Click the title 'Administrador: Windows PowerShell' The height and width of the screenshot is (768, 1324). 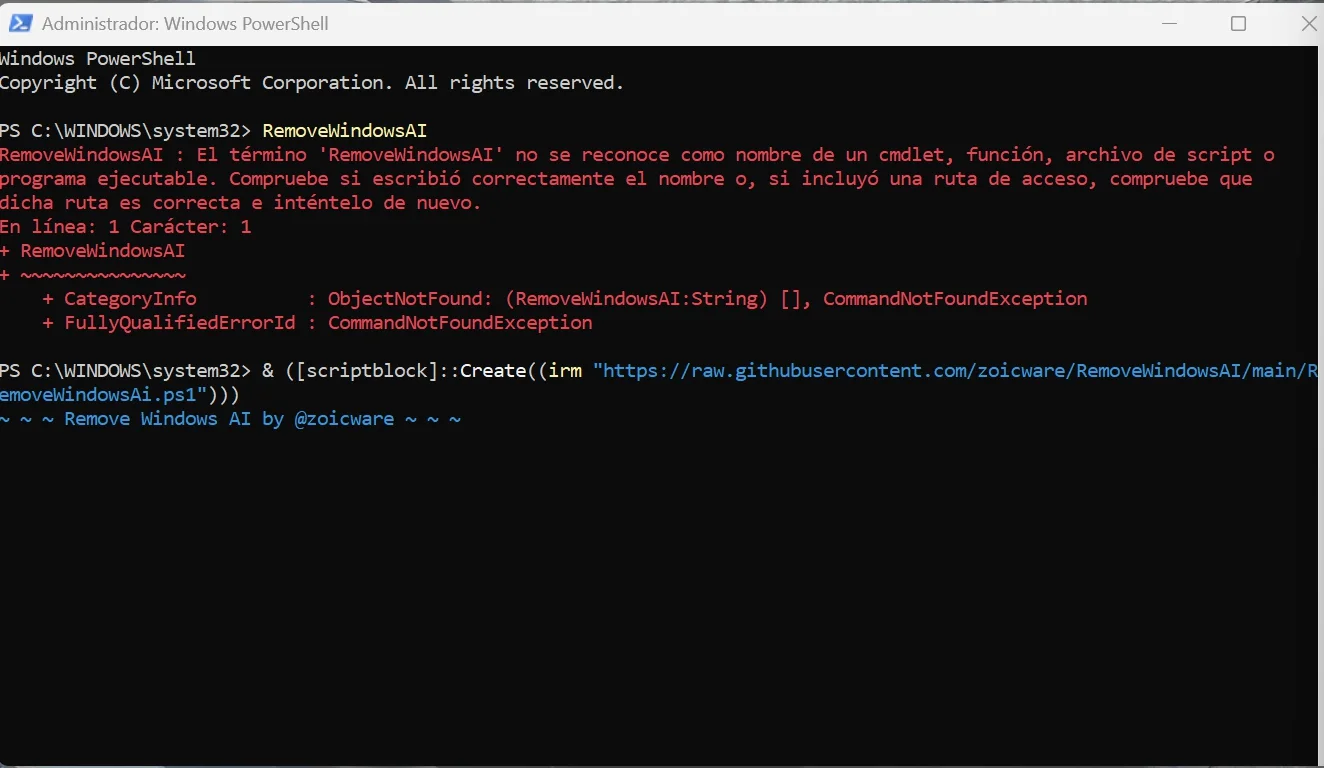tap(185, 23)
